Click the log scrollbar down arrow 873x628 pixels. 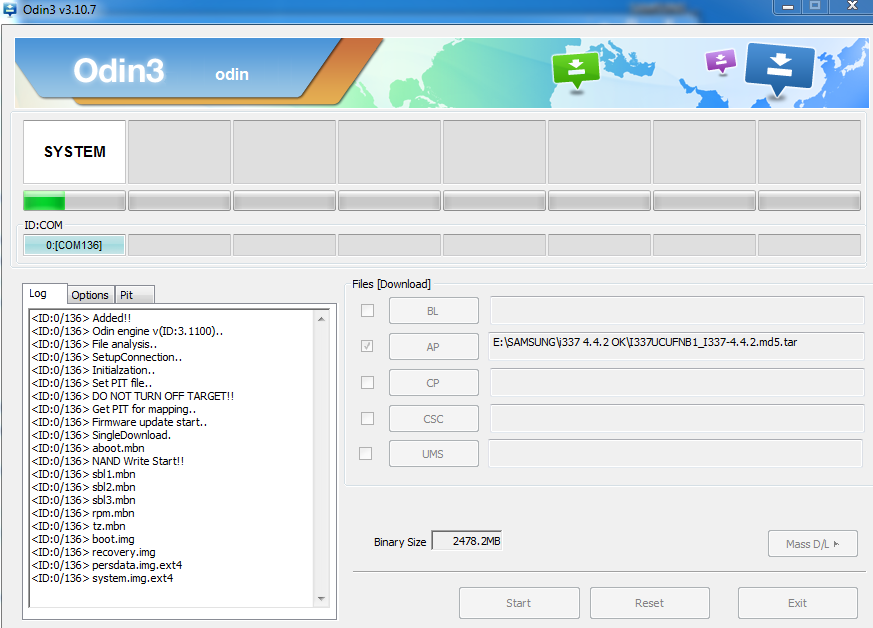pos(321,599)
